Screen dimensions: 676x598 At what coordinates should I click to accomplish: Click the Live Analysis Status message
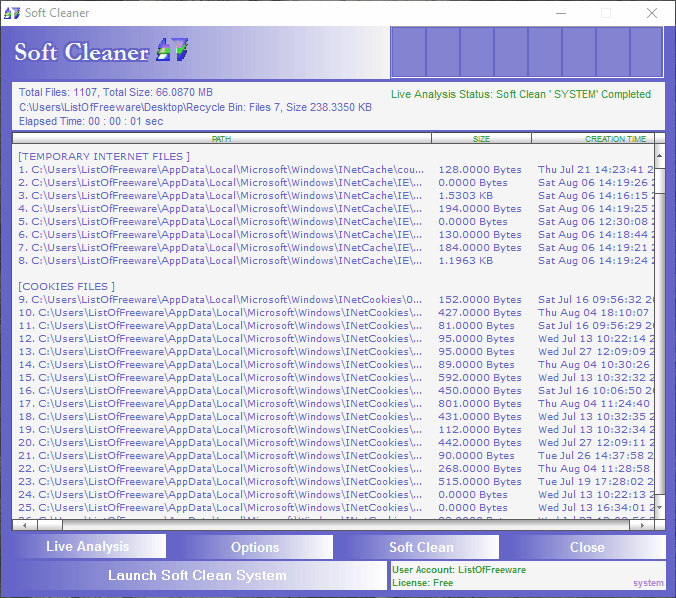point(521,94)
